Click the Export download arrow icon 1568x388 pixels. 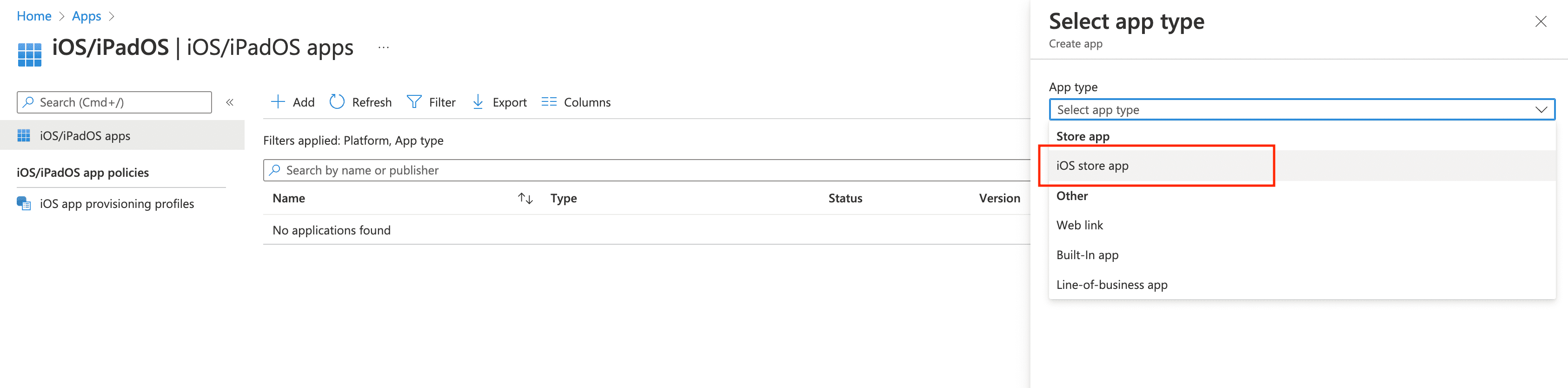(x=478, y=102)
